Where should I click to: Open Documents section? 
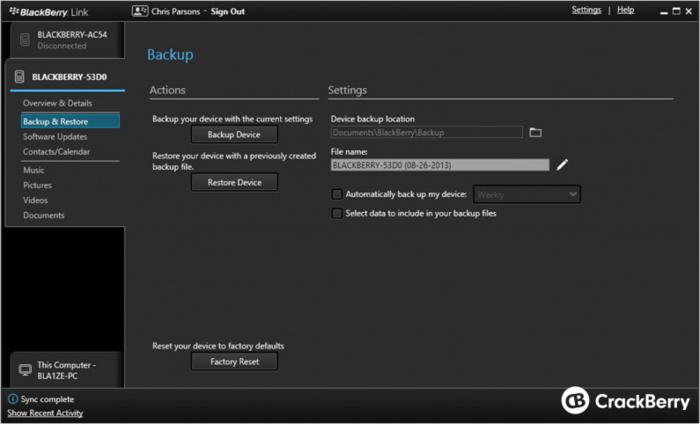click(x=44, y=215)
